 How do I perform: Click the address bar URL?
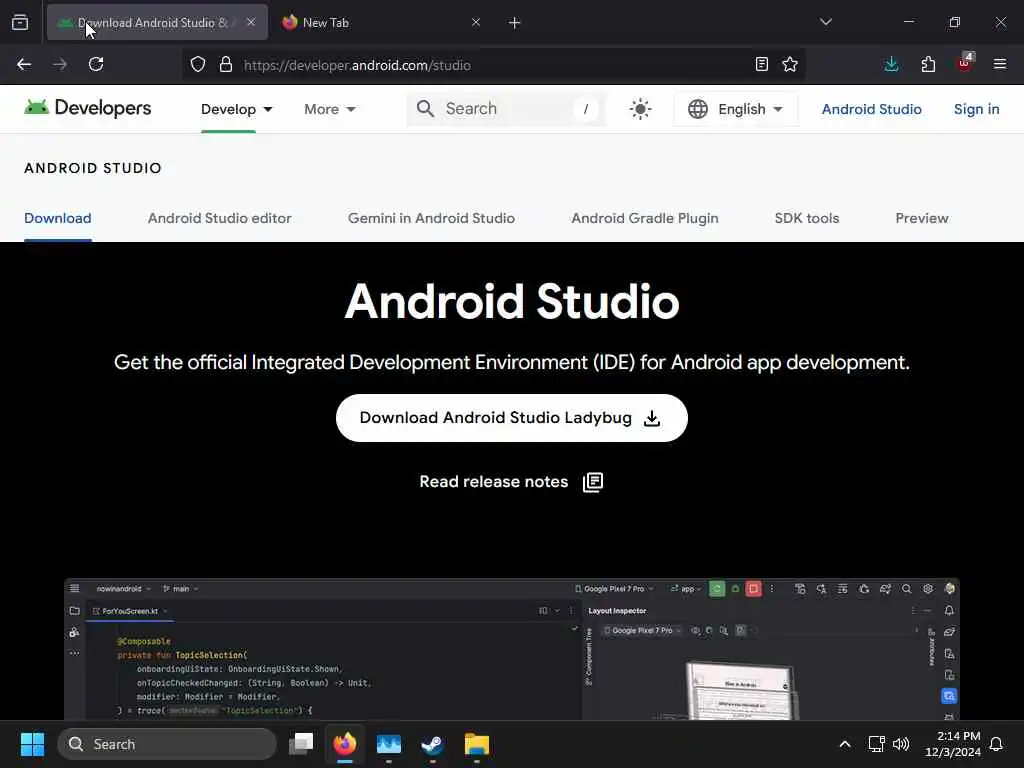pos(357,65)
